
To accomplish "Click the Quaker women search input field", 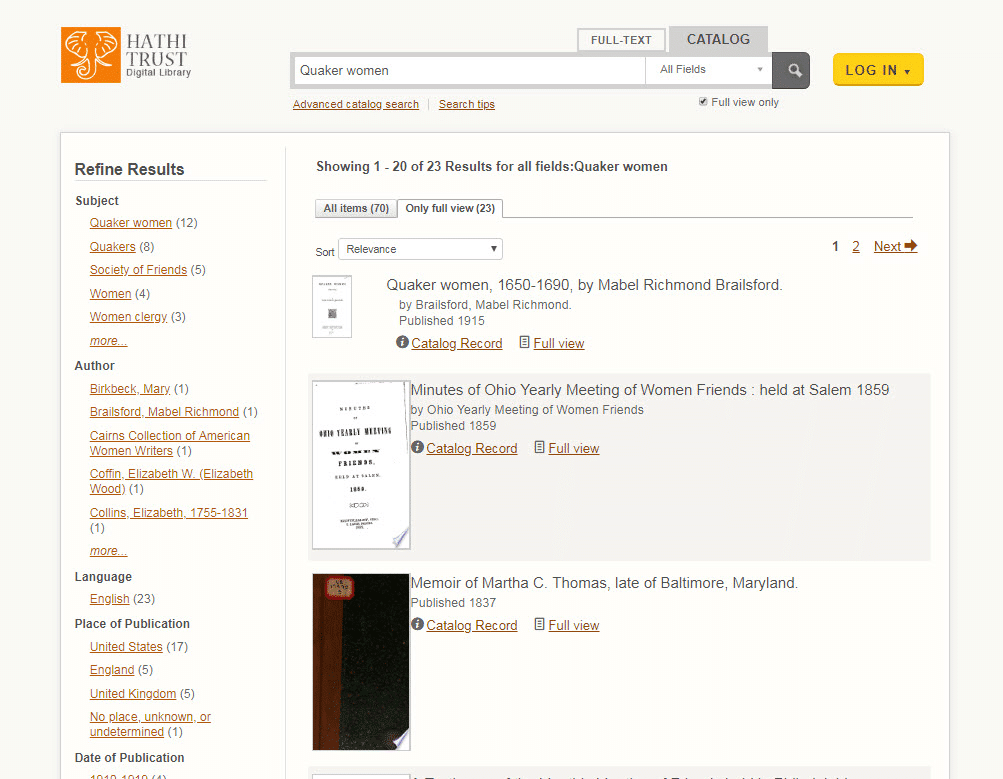I will (x=470, y=70).
